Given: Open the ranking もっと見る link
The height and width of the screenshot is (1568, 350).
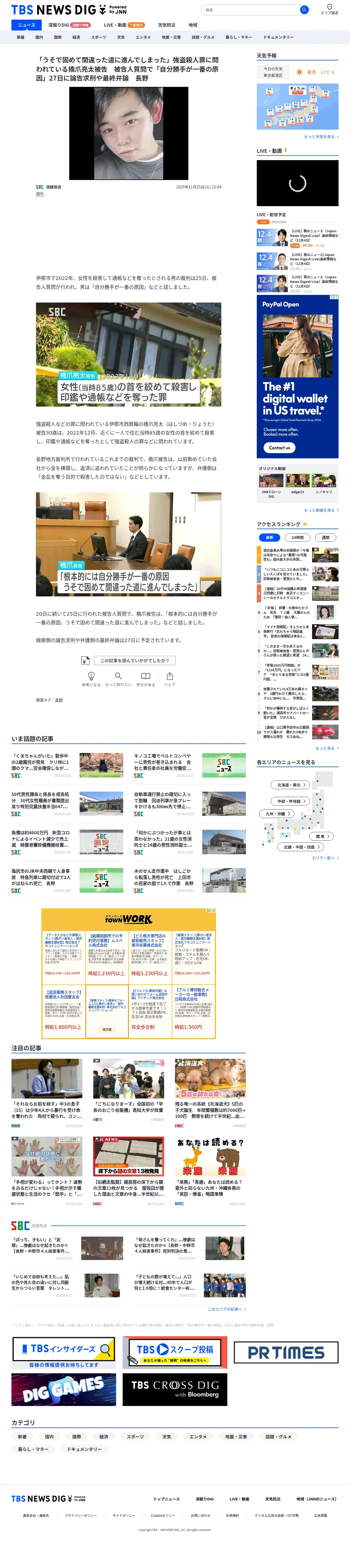Looking at the screenshot, I should coord(327,748).
